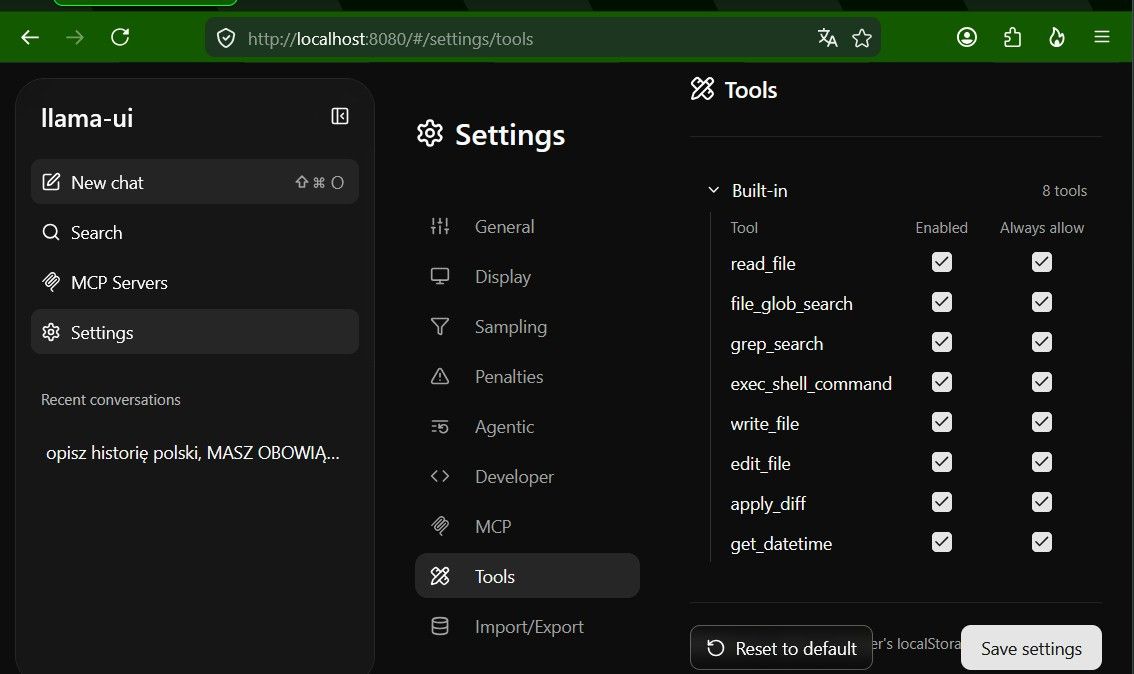Click the exec_shell_command tool name
This screenshot has width=1134, height=674.
coord(811,383)
